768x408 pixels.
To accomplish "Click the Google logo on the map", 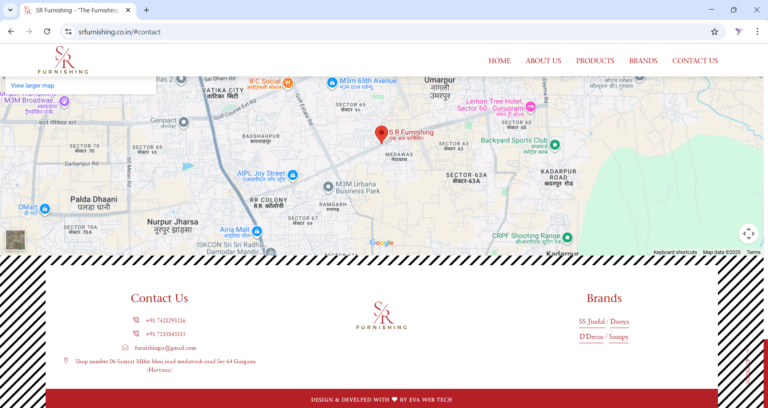I will point(382,243).
